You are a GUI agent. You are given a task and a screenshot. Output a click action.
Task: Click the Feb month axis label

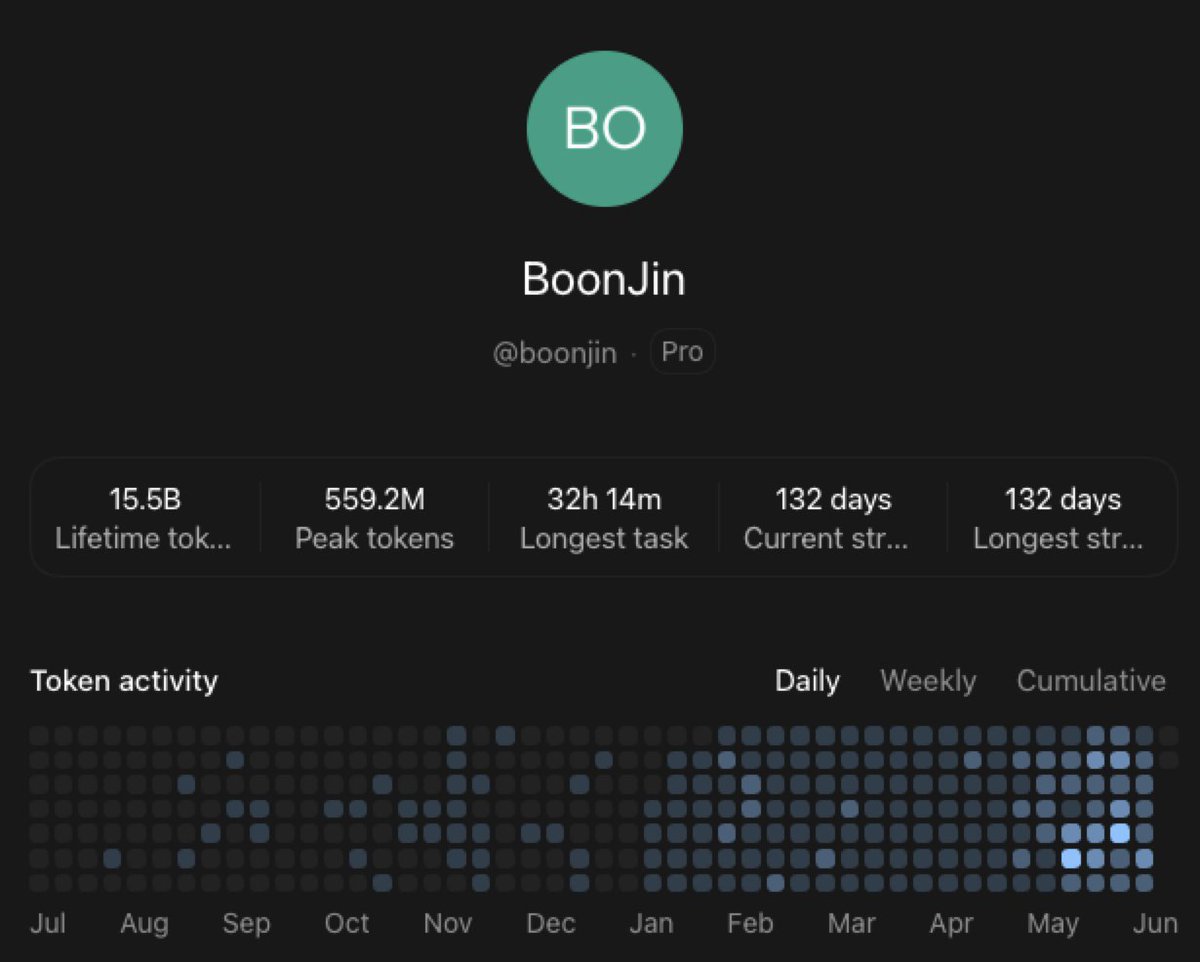point(750,923)
